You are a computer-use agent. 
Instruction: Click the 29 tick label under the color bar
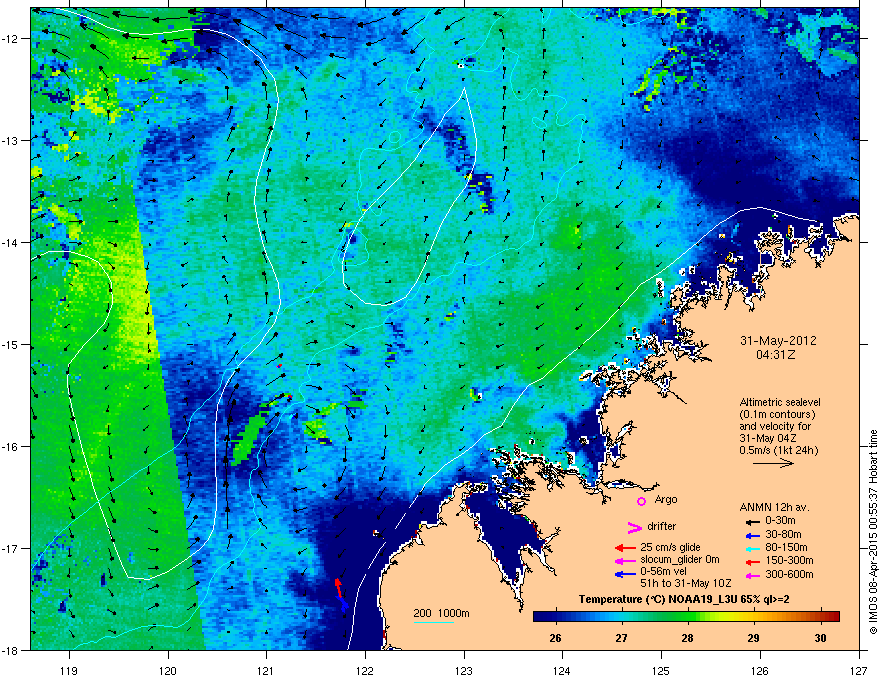pyautogui.click(x=754, y=638)
